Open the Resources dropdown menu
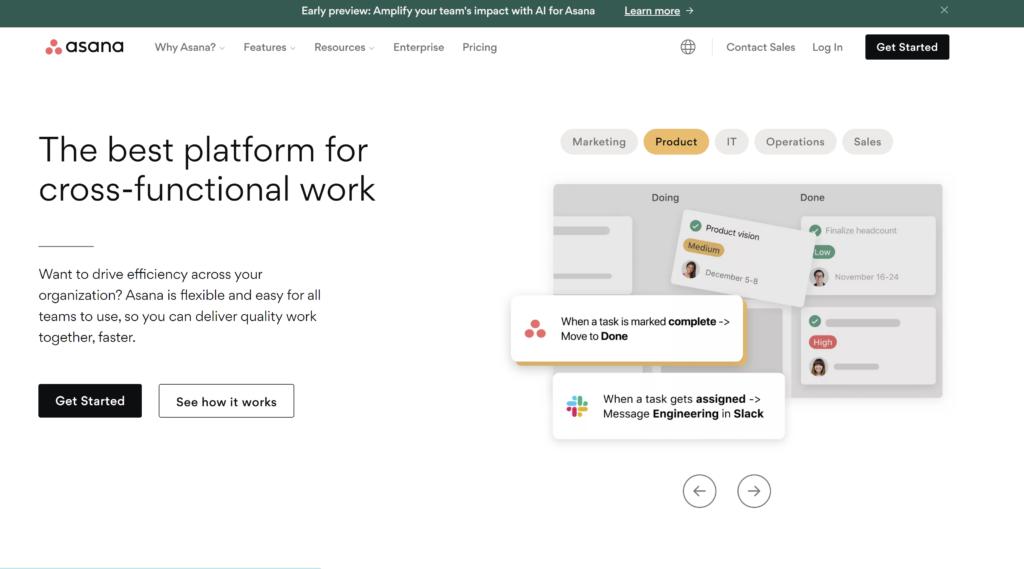The width and height of the screenshot is (1024, 569). pyautogui.click(x=344, y=47)
